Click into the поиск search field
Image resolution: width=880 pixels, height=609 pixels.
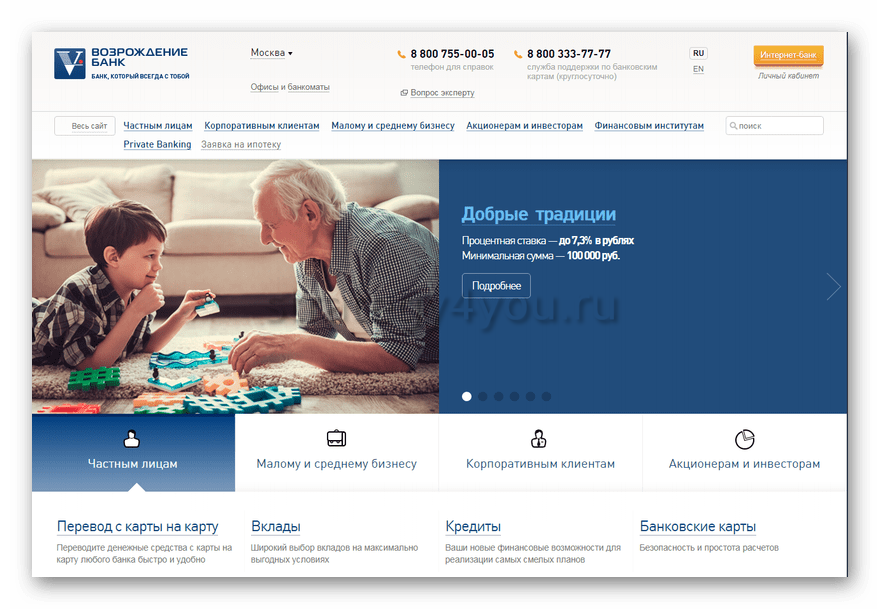780,126
